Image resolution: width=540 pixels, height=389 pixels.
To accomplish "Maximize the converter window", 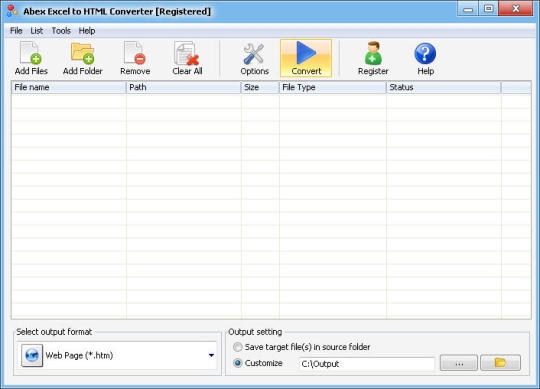I will click(x=488, y=9).
